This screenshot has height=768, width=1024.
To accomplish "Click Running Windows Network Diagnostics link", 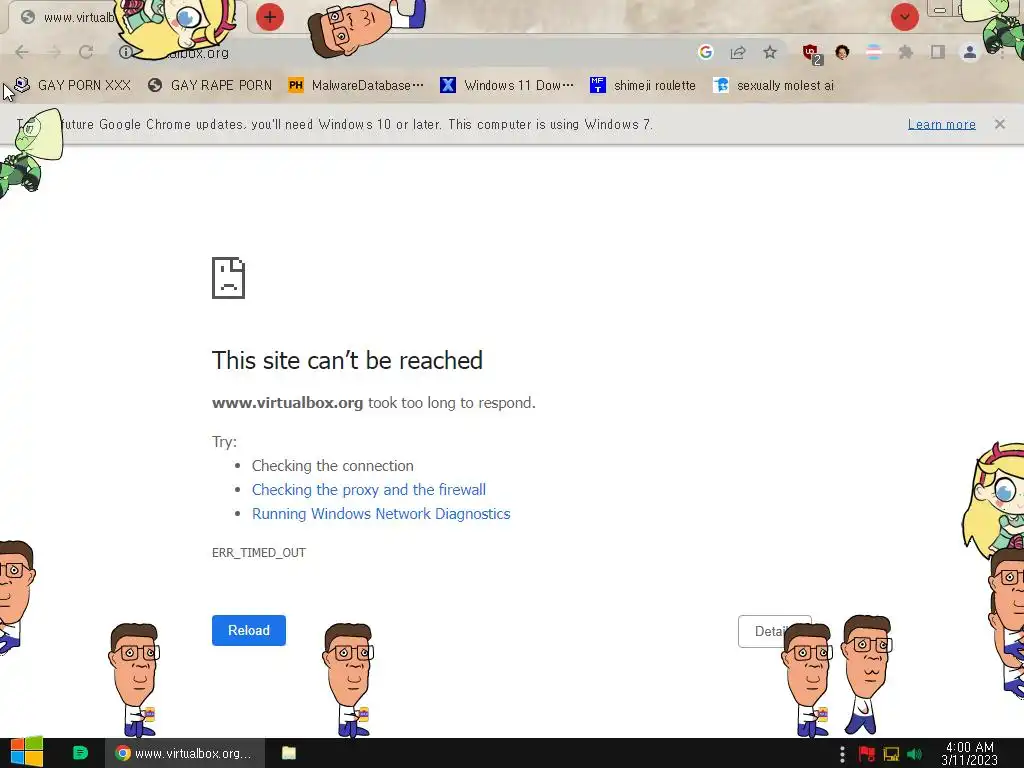I will [381, 514].
